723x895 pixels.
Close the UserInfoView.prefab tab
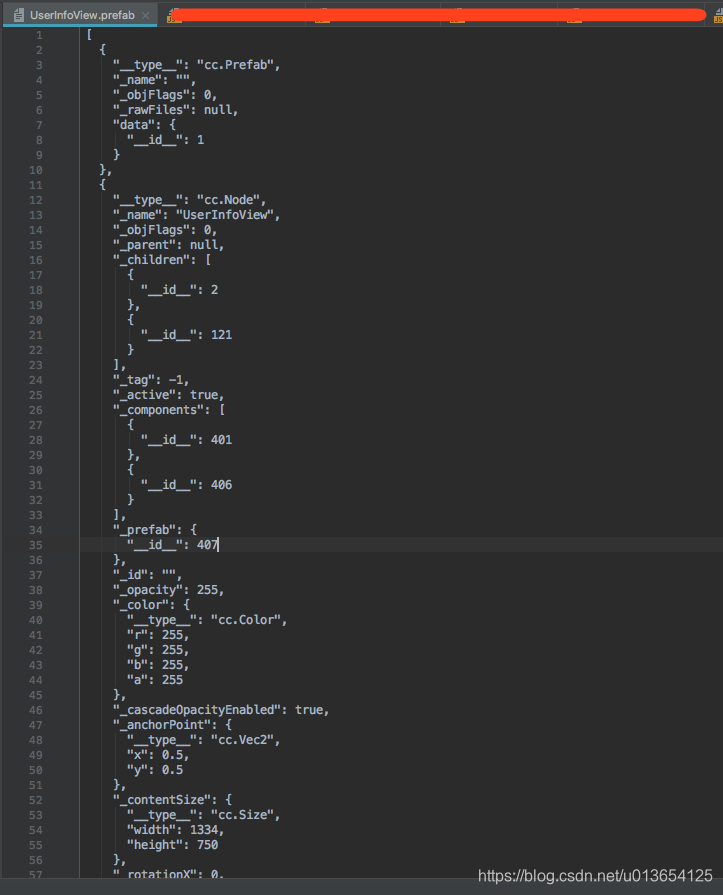click(x=146, y=15)
